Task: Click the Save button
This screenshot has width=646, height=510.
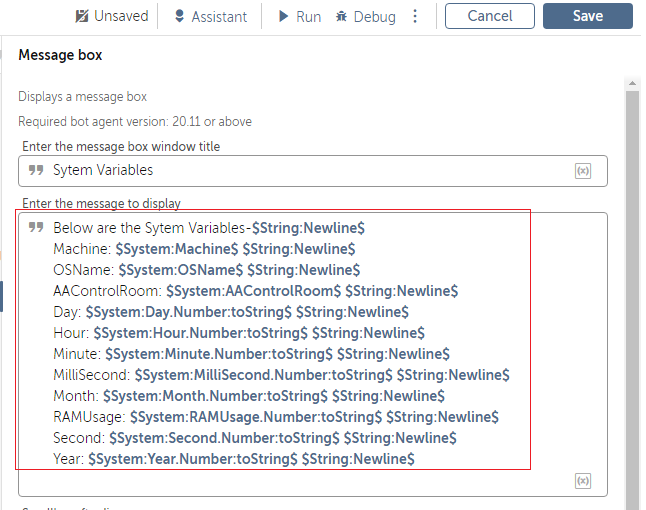Action: 587,16
